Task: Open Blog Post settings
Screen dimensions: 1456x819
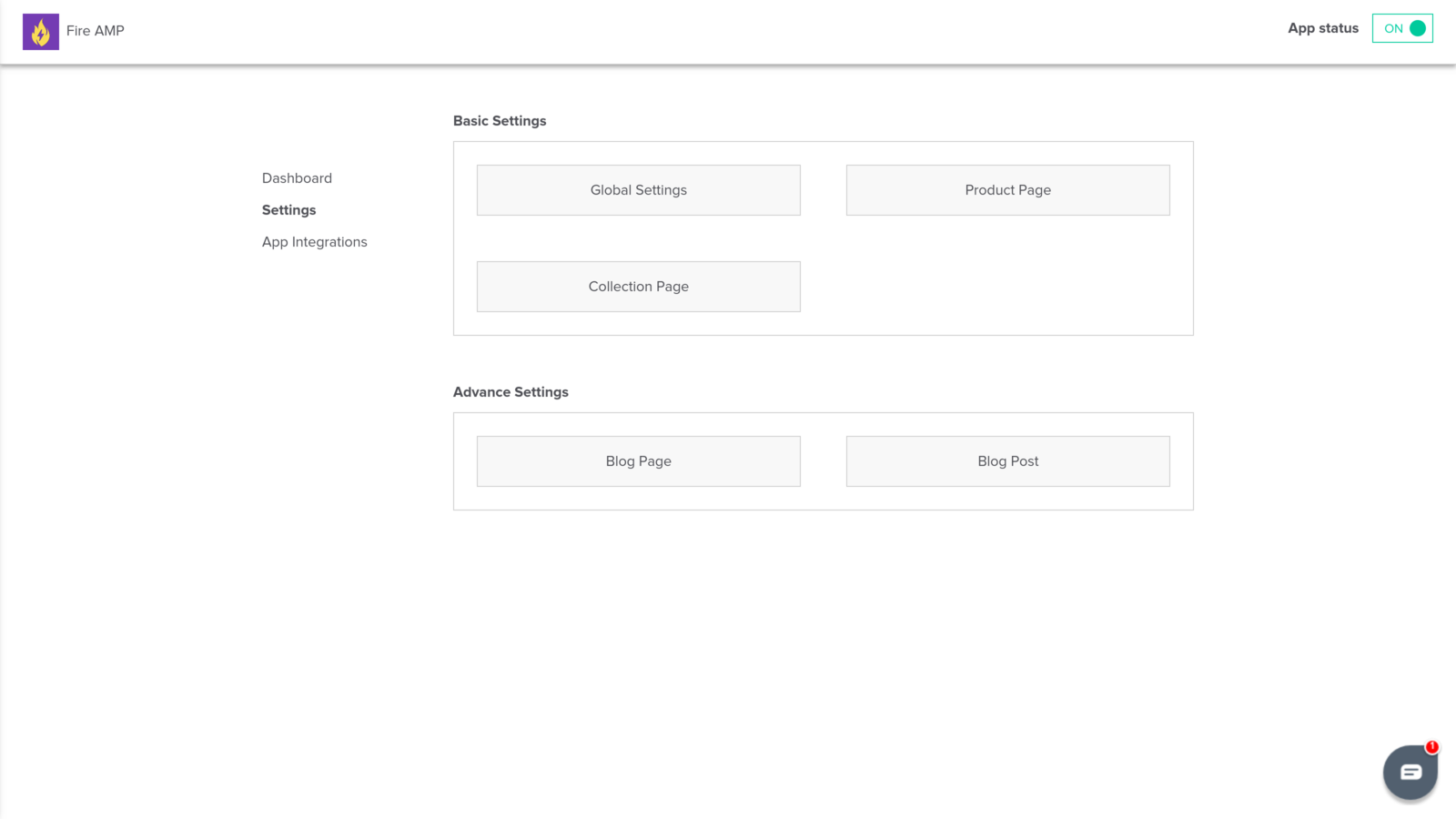Action: [x=1007, y=460]
